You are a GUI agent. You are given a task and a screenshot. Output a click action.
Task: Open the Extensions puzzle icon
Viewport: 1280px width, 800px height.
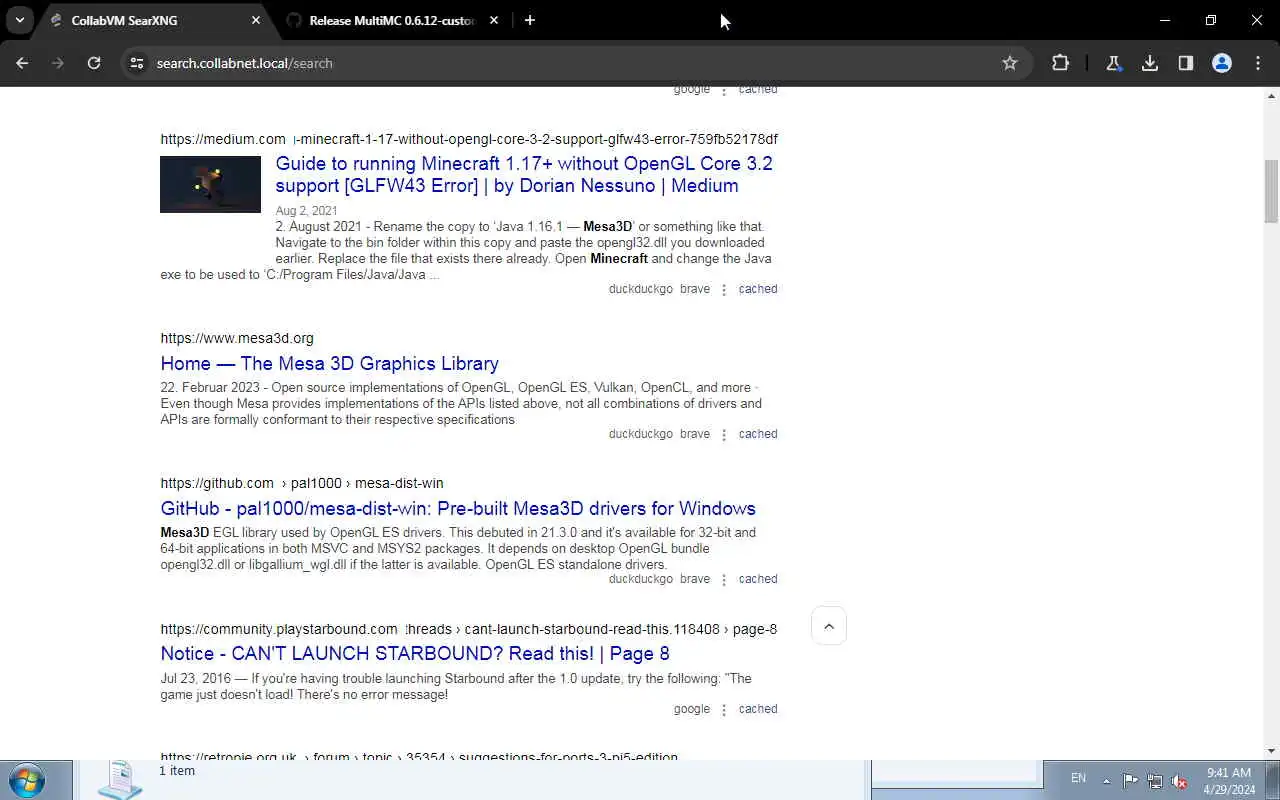(x=1061, y=63)
